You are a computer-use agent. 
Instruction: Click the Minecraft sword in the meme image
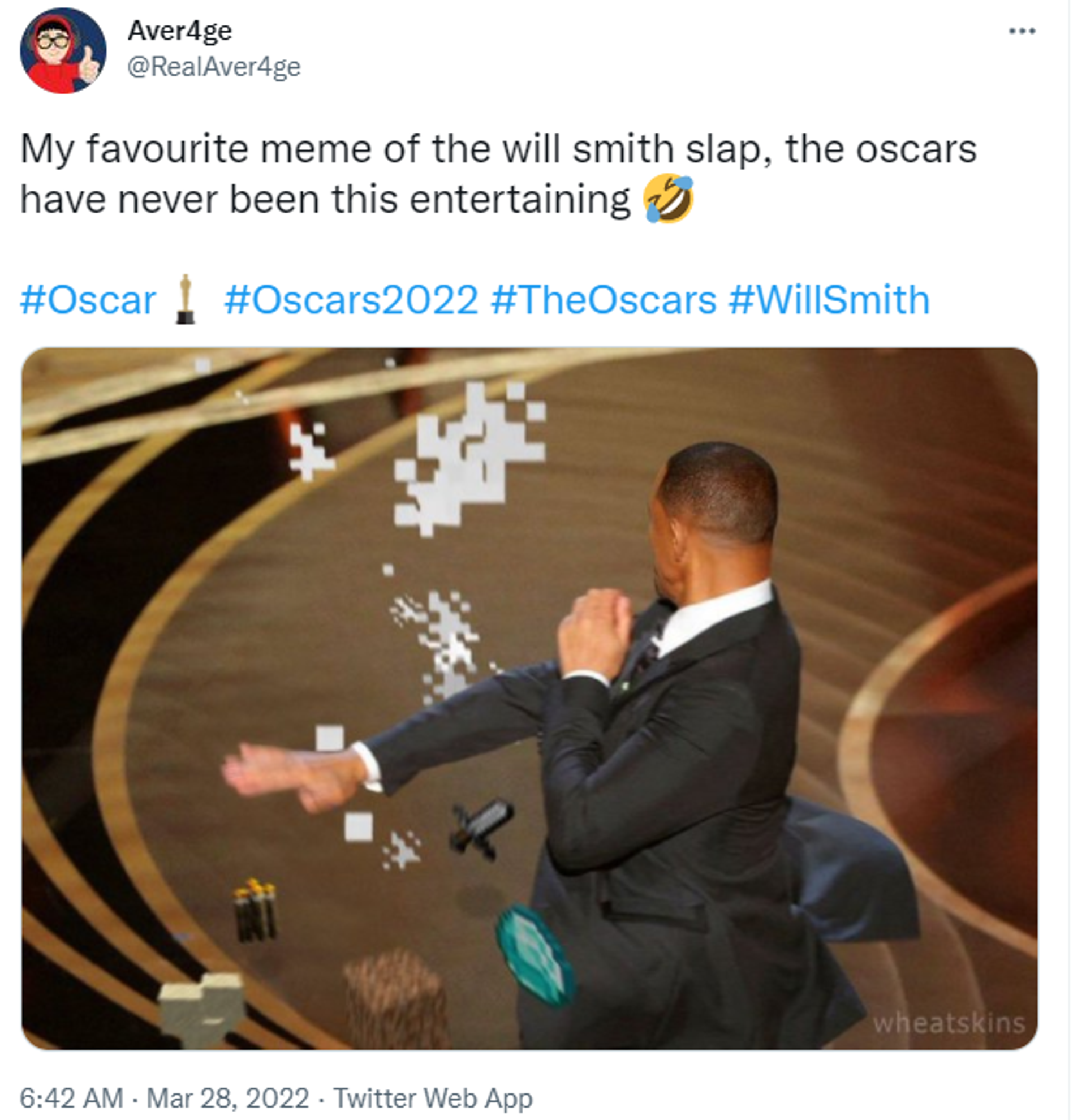pos(481,829)
